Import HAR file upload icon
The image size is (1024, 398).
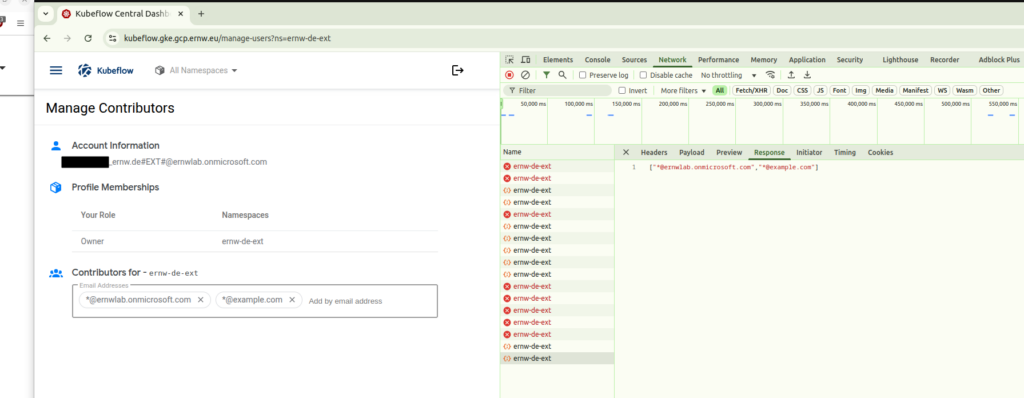pos(791,75)
